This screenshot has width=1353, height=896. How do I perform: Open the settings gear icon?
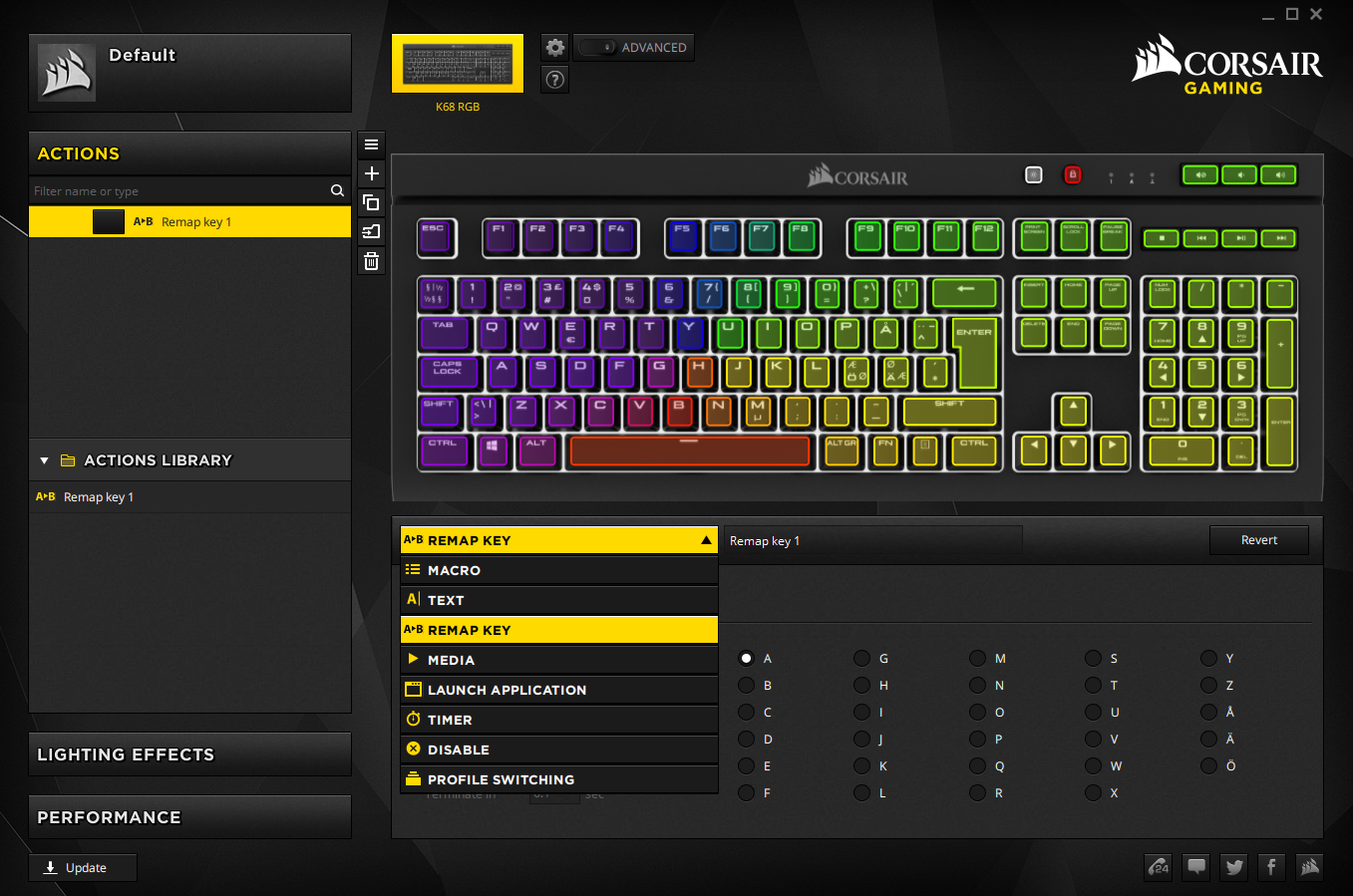pos(555,47)
